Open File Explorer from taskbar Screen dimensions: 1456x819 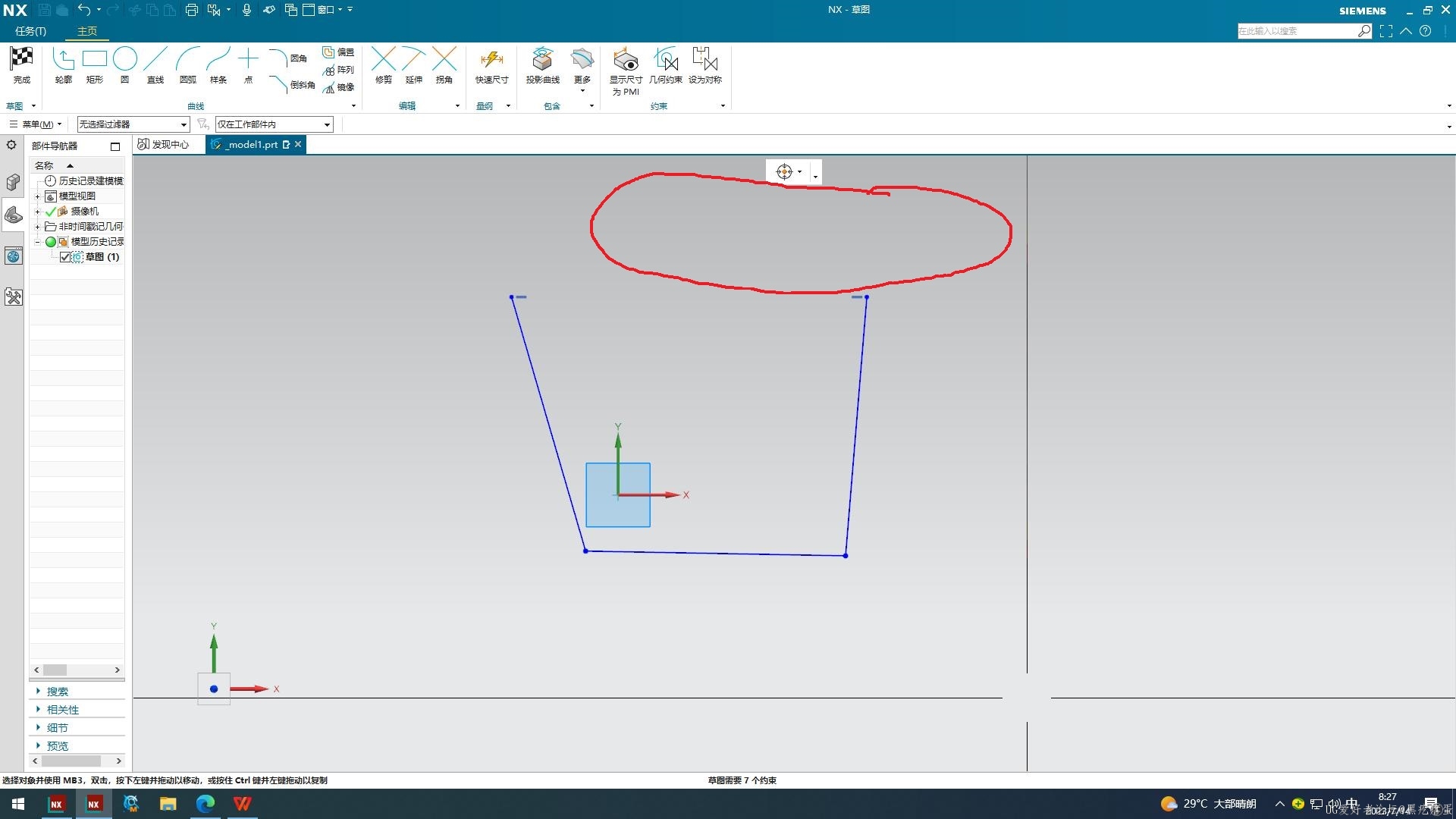click(x=168, y=804)
